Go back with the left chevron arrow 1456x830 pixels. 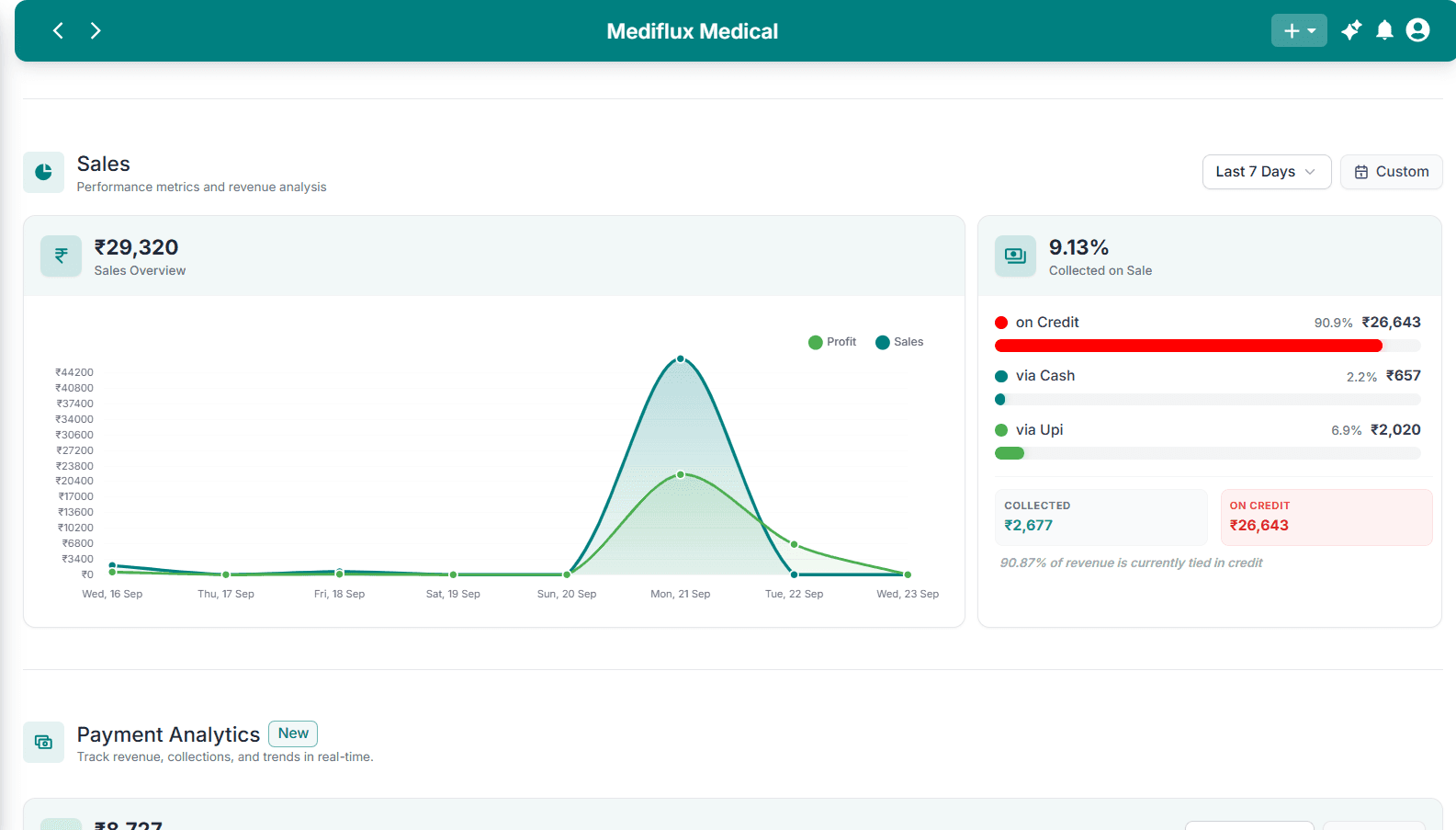[x=58, y=30]
